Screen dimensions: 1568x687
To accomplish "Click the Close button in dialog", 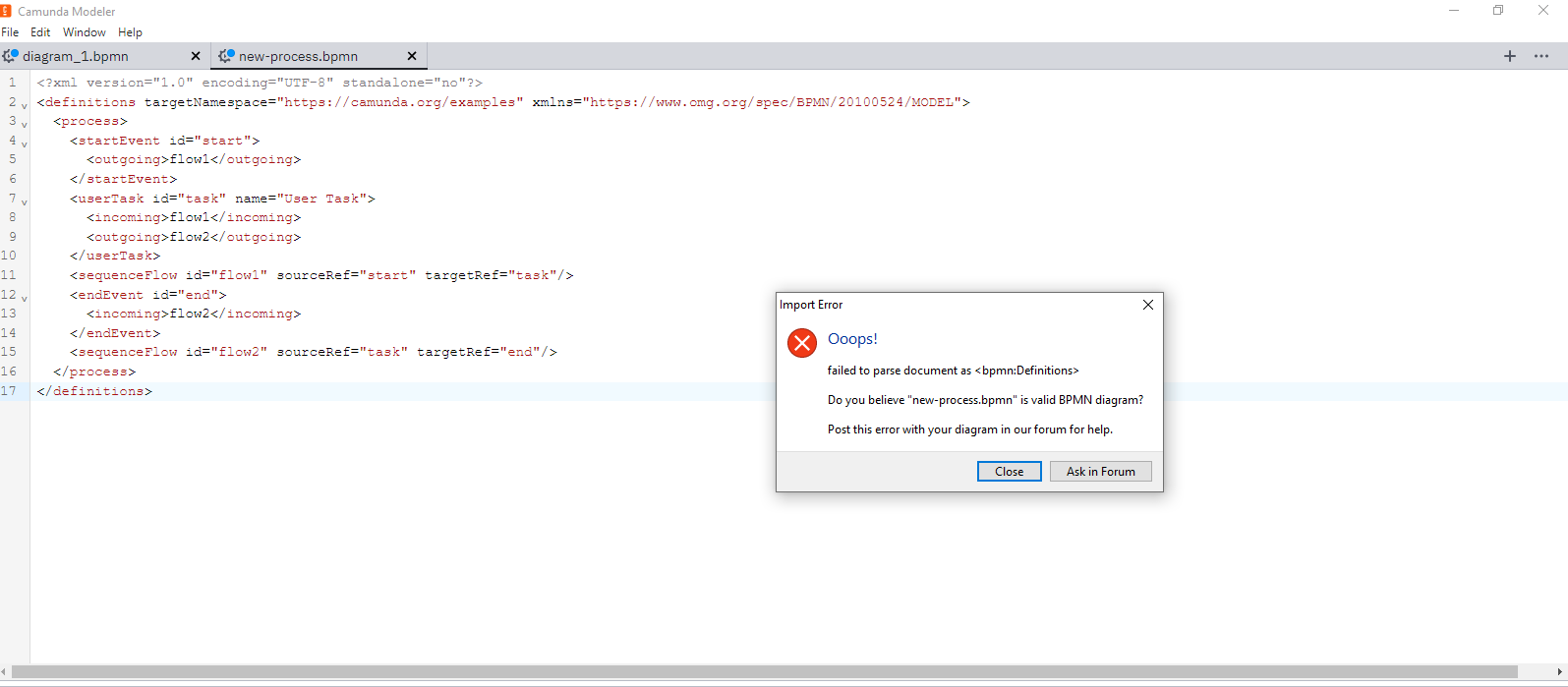I will pyautogui.click(x=1010, y=472).
